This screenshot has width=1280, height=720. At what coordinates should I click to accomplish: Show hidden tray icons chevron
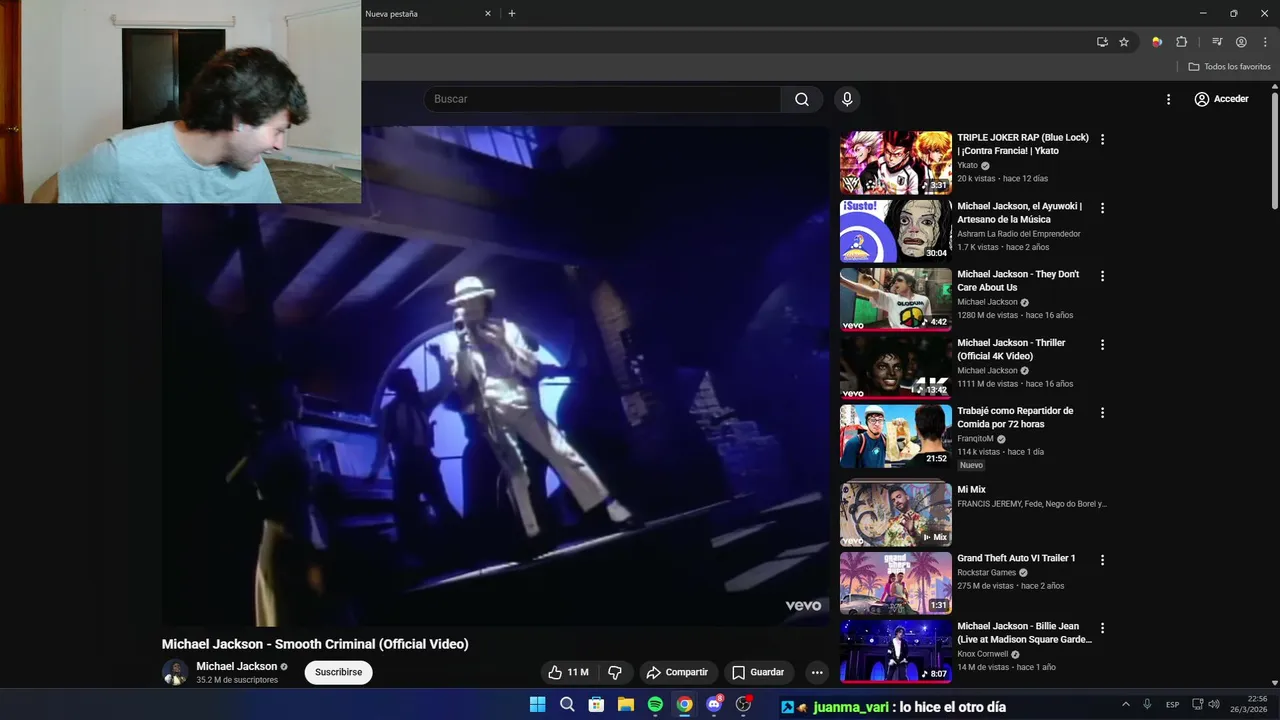pyautogui.click(x=1125, y=705)
